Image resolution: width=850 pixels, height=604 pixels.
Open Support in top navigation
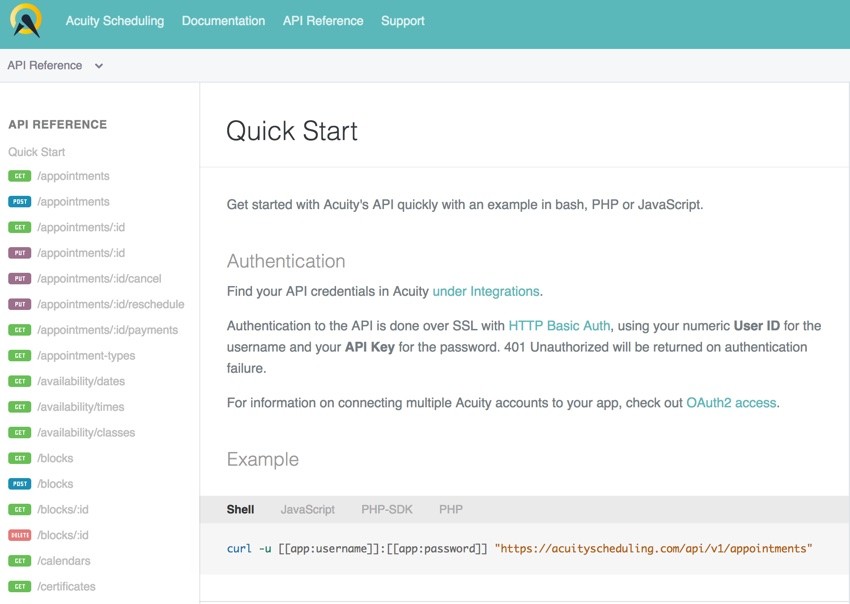(403, 21)
